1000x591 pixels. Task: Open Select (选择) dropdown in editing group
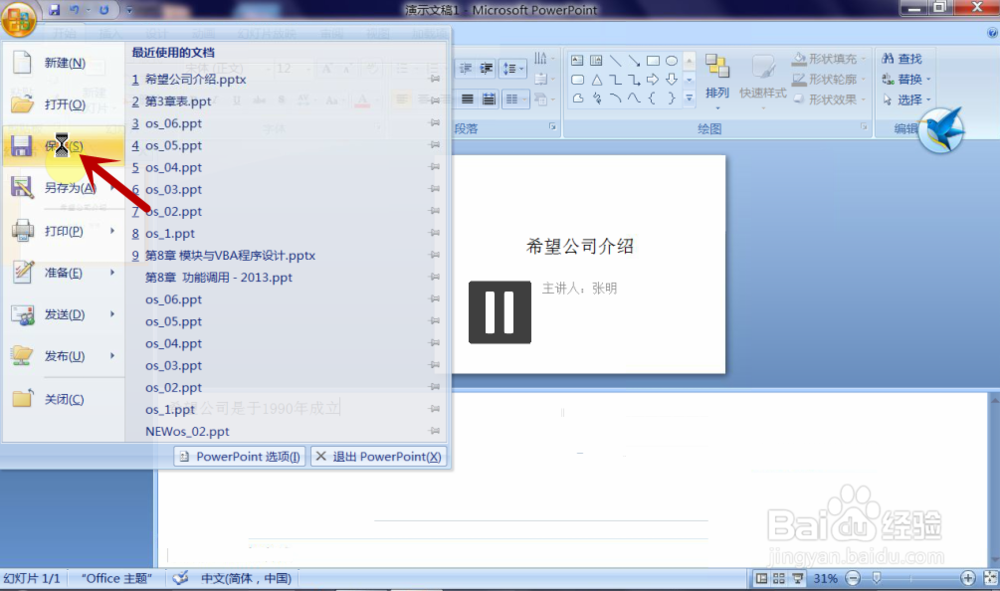[x=906, y=99]
